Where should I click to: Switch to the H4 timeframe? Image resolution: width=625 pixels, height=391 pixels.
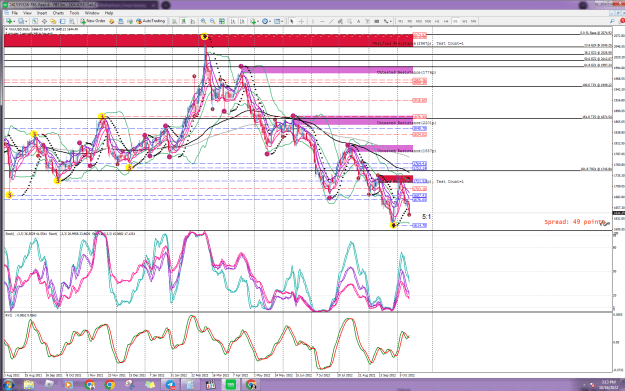[x=446, y=21]
